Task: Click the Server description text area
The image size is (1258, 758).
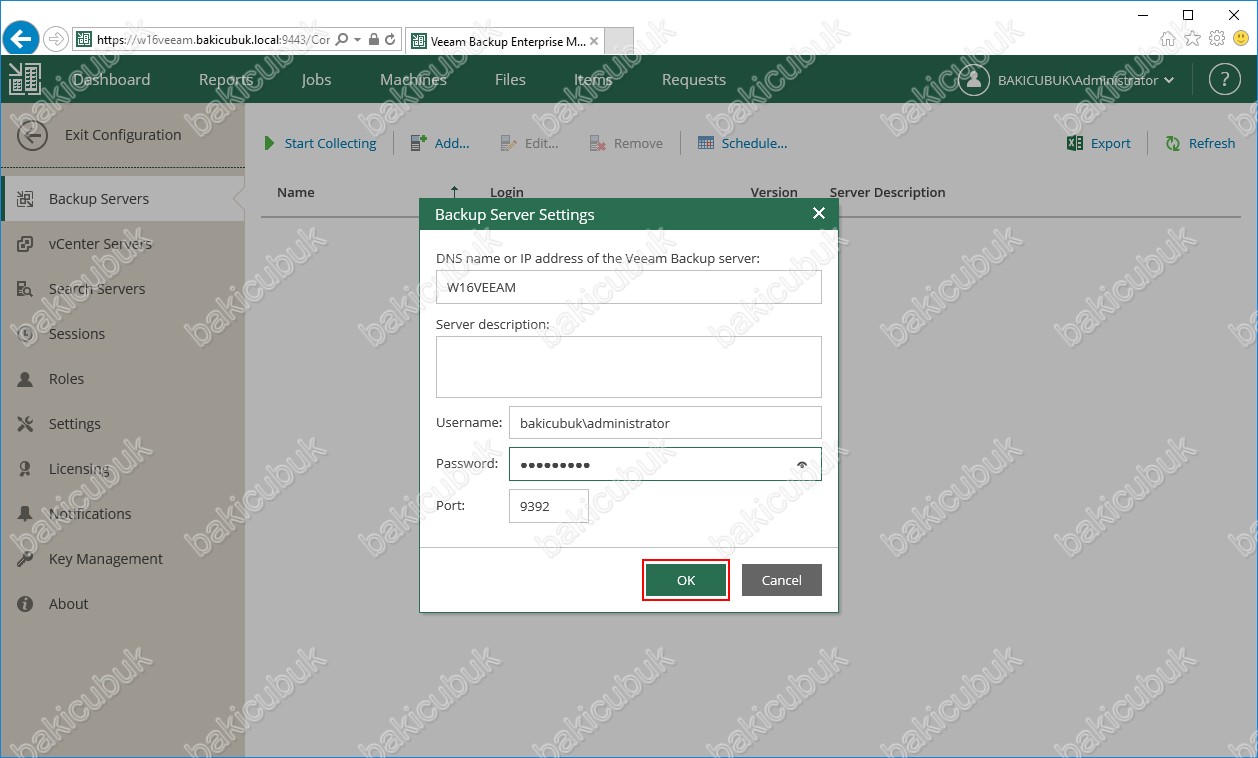Action: pos(629,367)
